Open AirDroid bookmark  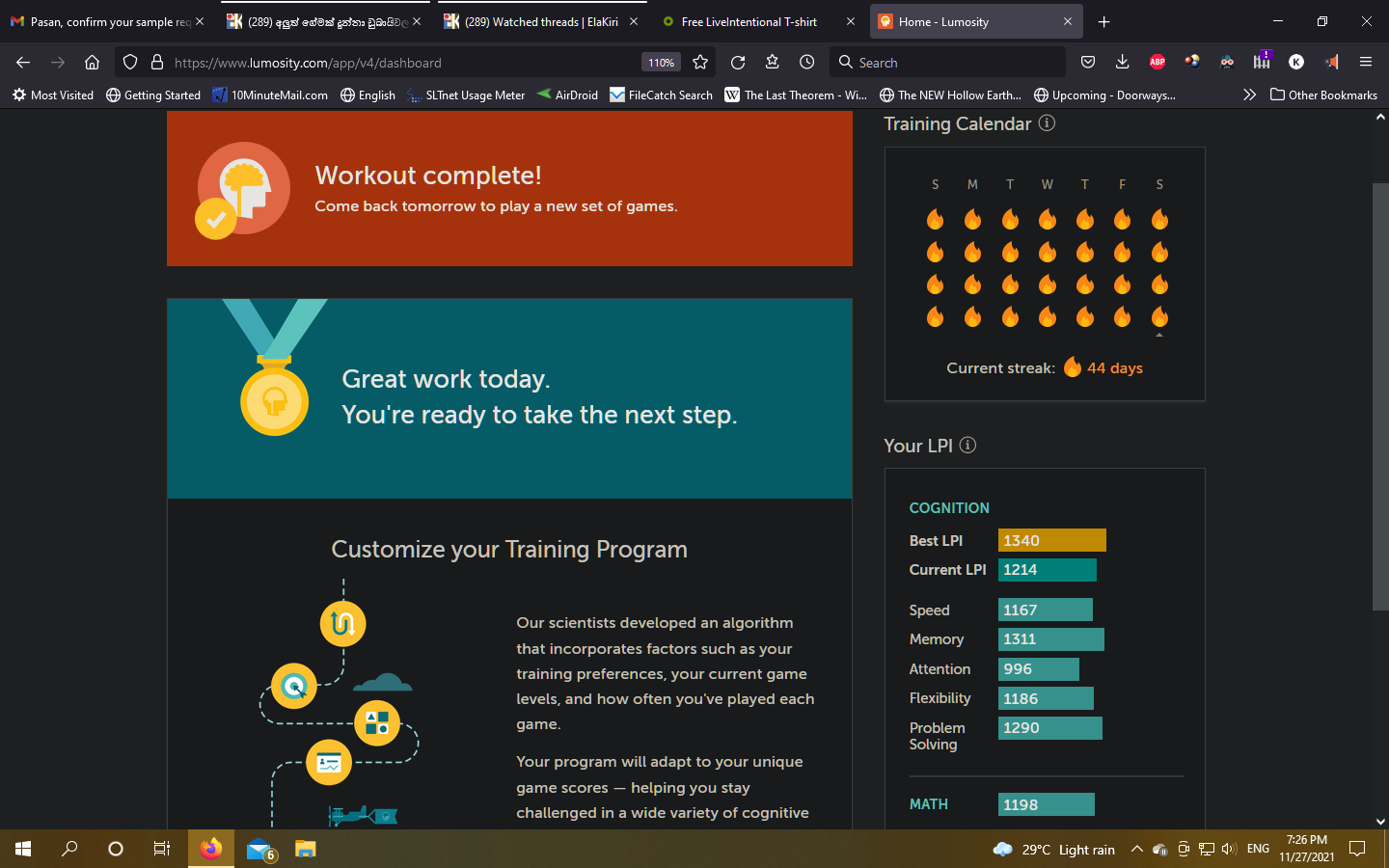567,95
